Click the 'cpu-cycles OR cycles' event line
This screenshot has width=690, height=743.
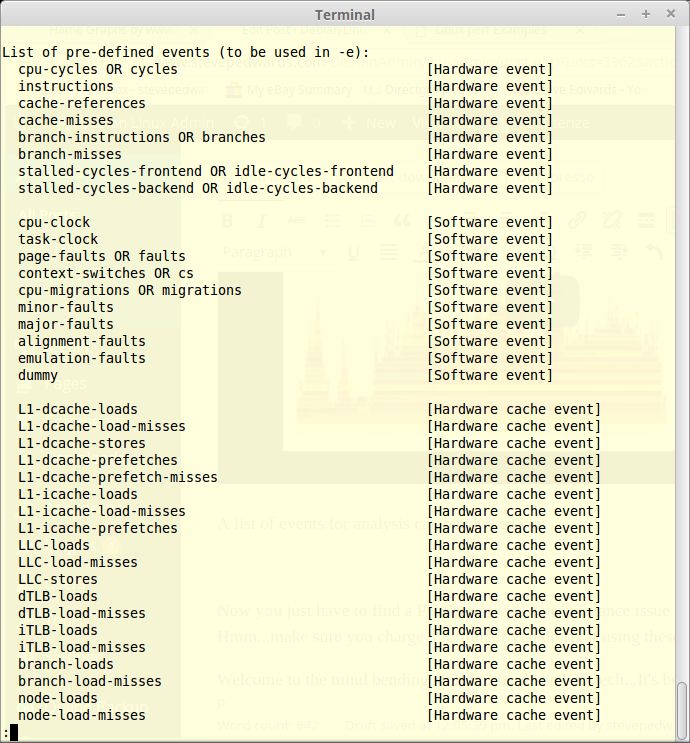[98, 69]
